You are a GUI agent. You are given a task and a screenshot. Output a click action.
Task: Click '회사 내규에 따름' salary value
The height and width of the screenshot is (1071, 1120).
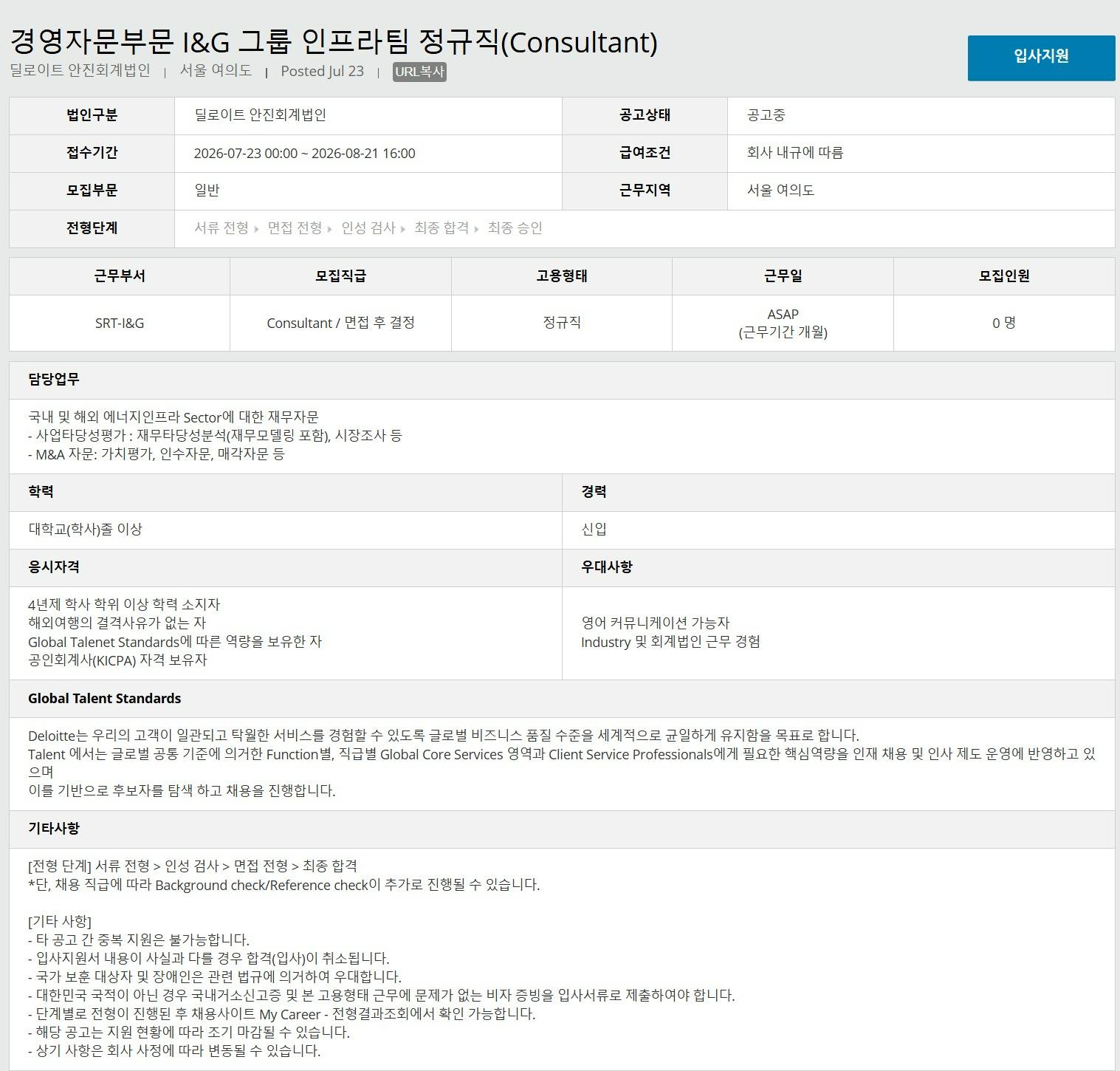795,153
